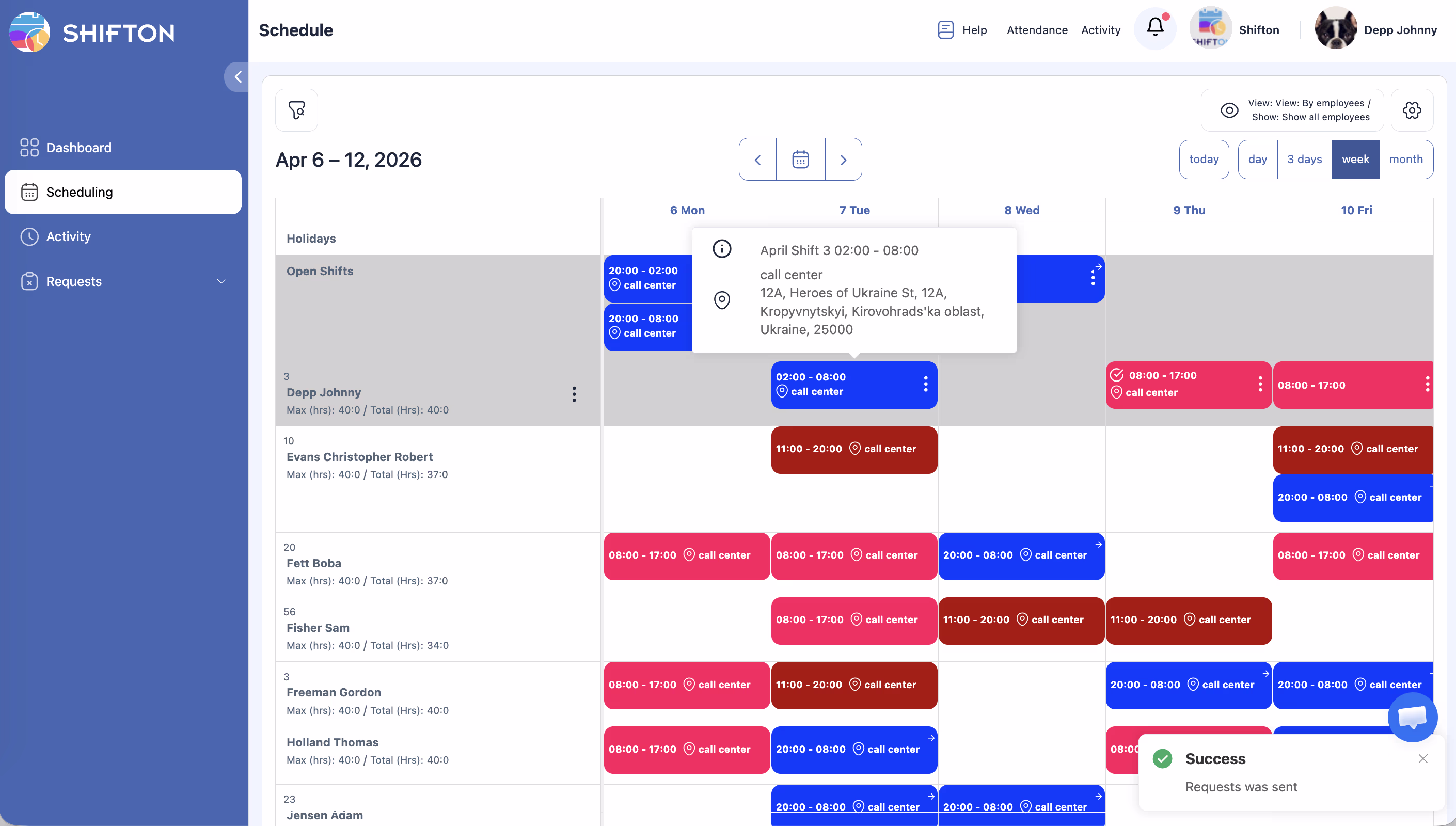Toggle the employees view options eye
This screenshot has height=826, width=1456.
click(x=1229, y=110)
